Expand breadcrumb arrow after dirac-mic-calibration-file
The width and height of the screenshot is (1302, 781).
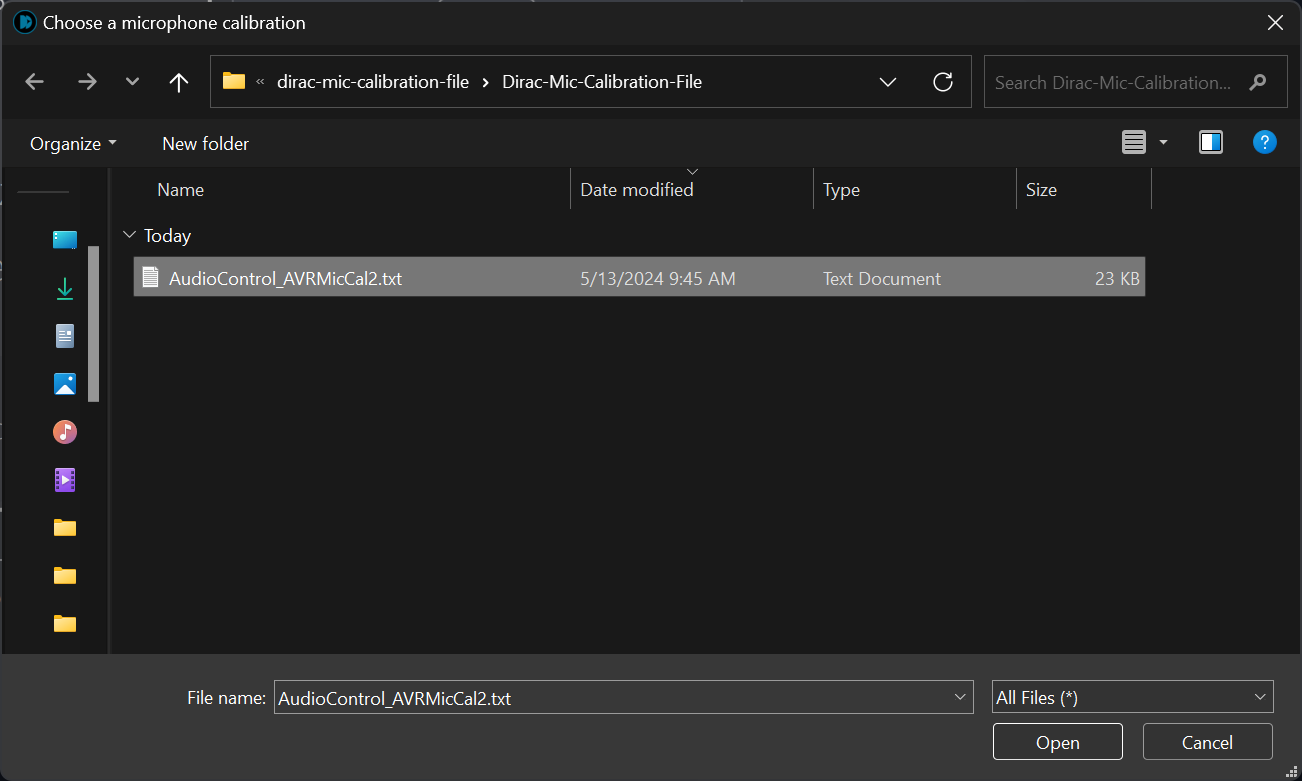click(x=486, y=82)
